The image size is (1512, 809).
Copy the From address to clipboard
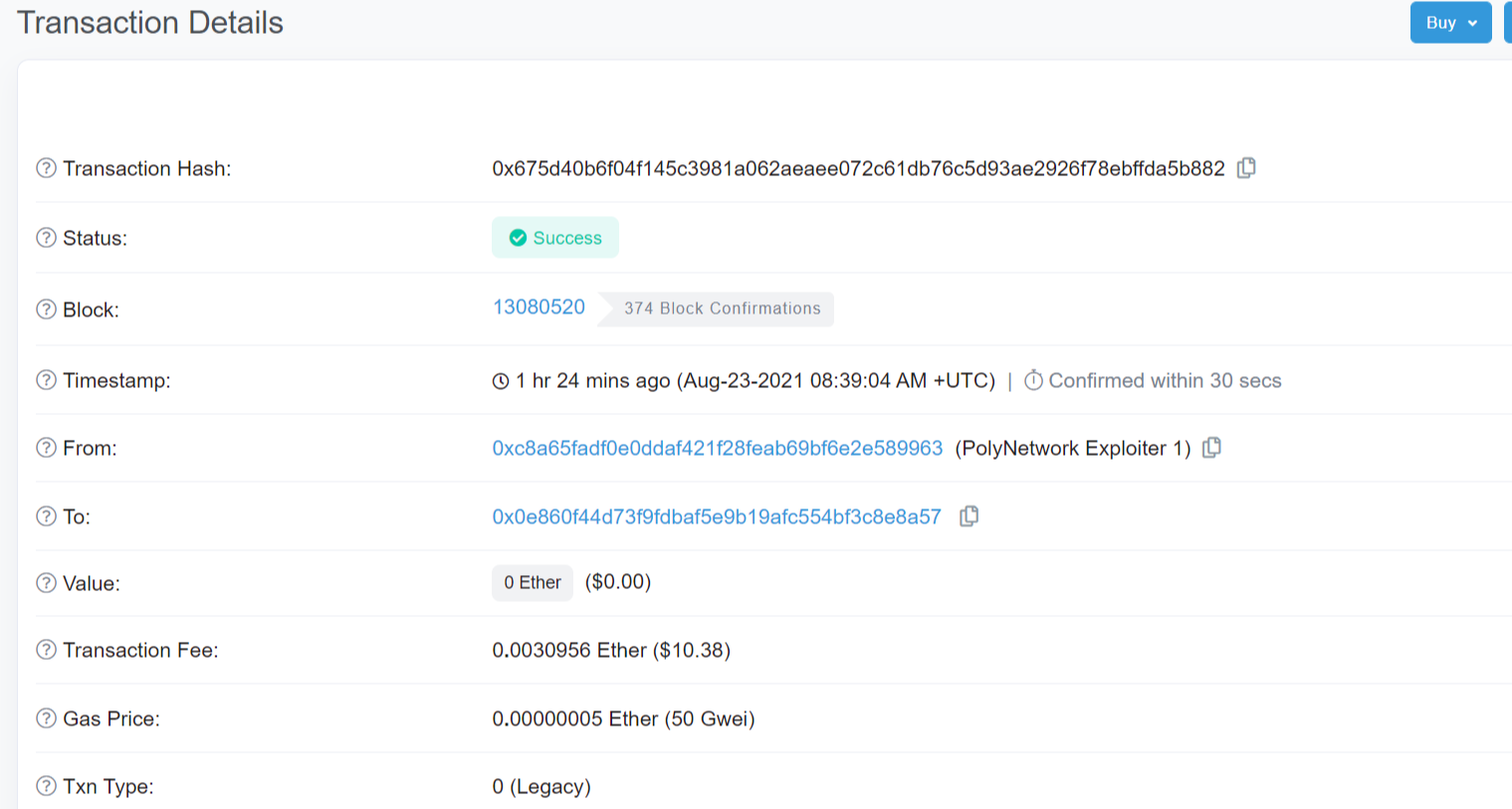tap(1211, 448)
